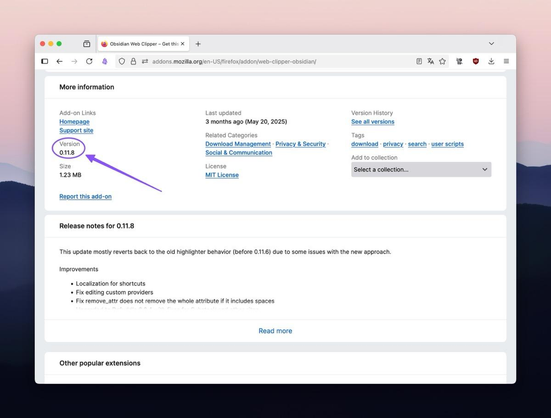Click See all versions link
This screenshot has height=418, width=551.
372,122
